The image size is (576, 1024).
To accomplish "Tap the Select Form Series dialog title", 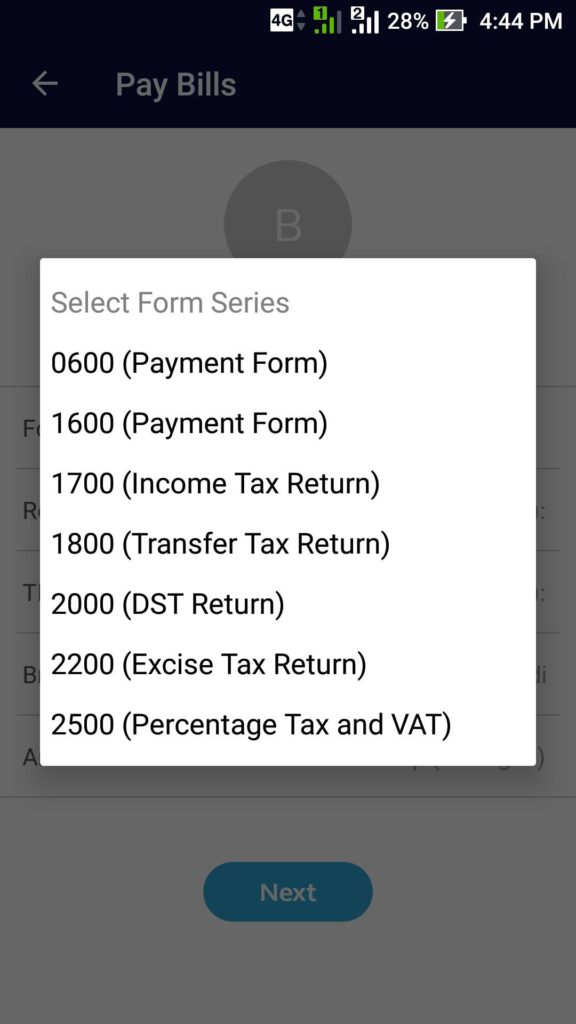I will tap(170, 303).
